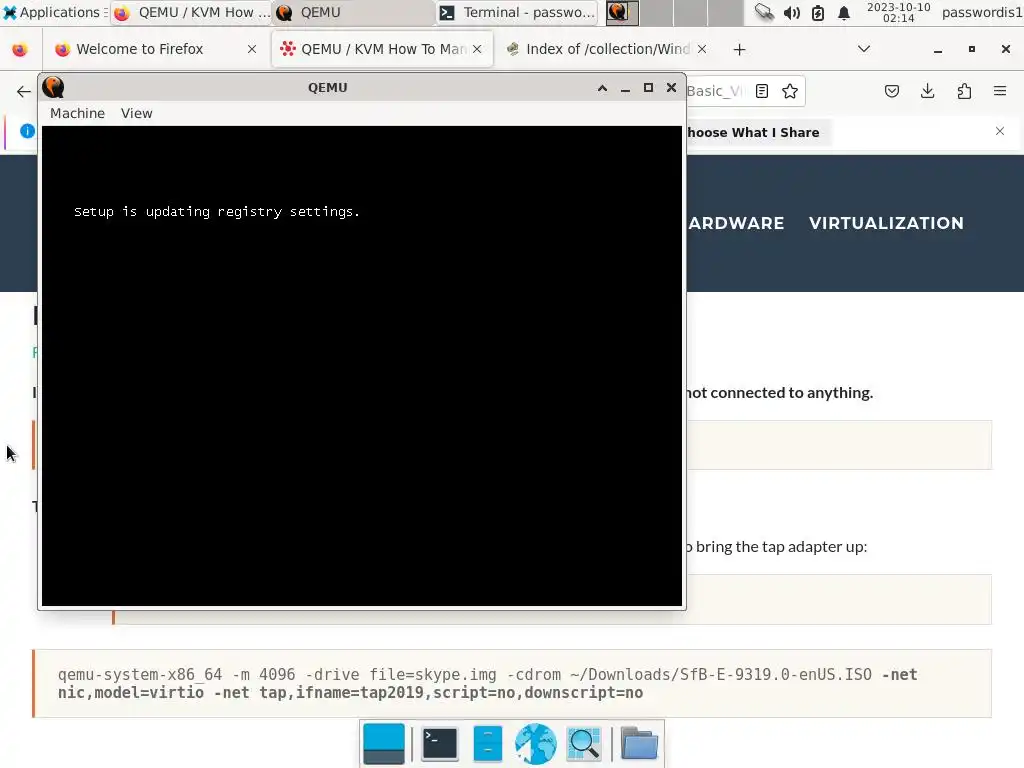Click the 'bring the tap adapter up' text
The height and width of the screenshot is (768, 1024).
point(781,547)
